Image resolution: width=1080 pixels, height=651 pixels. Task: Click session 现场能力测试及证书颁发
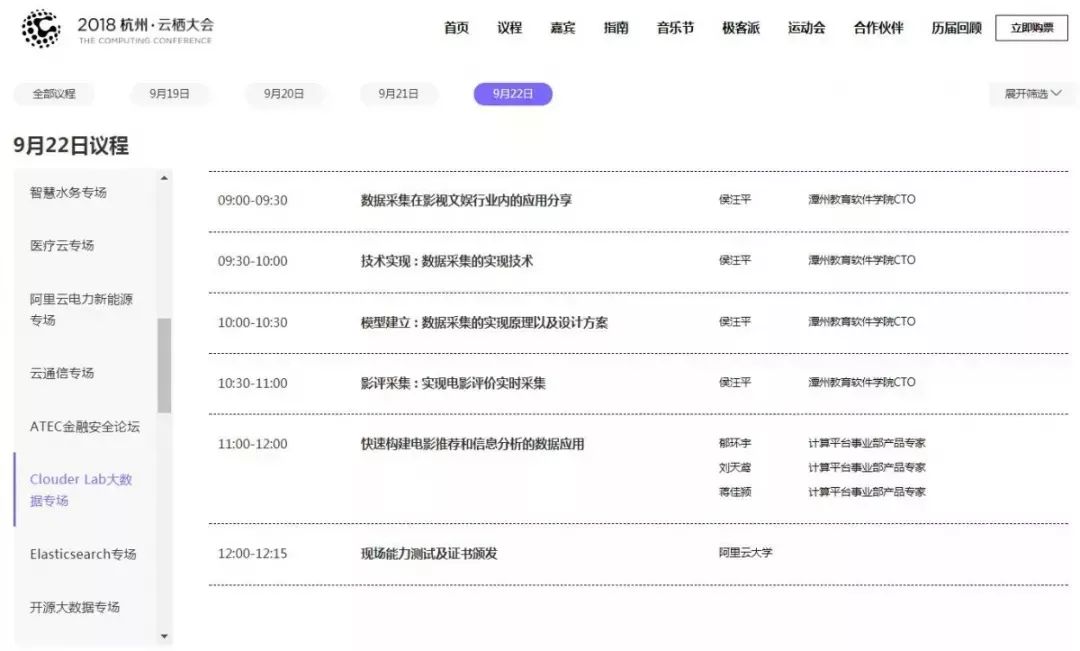coord(429,553)
